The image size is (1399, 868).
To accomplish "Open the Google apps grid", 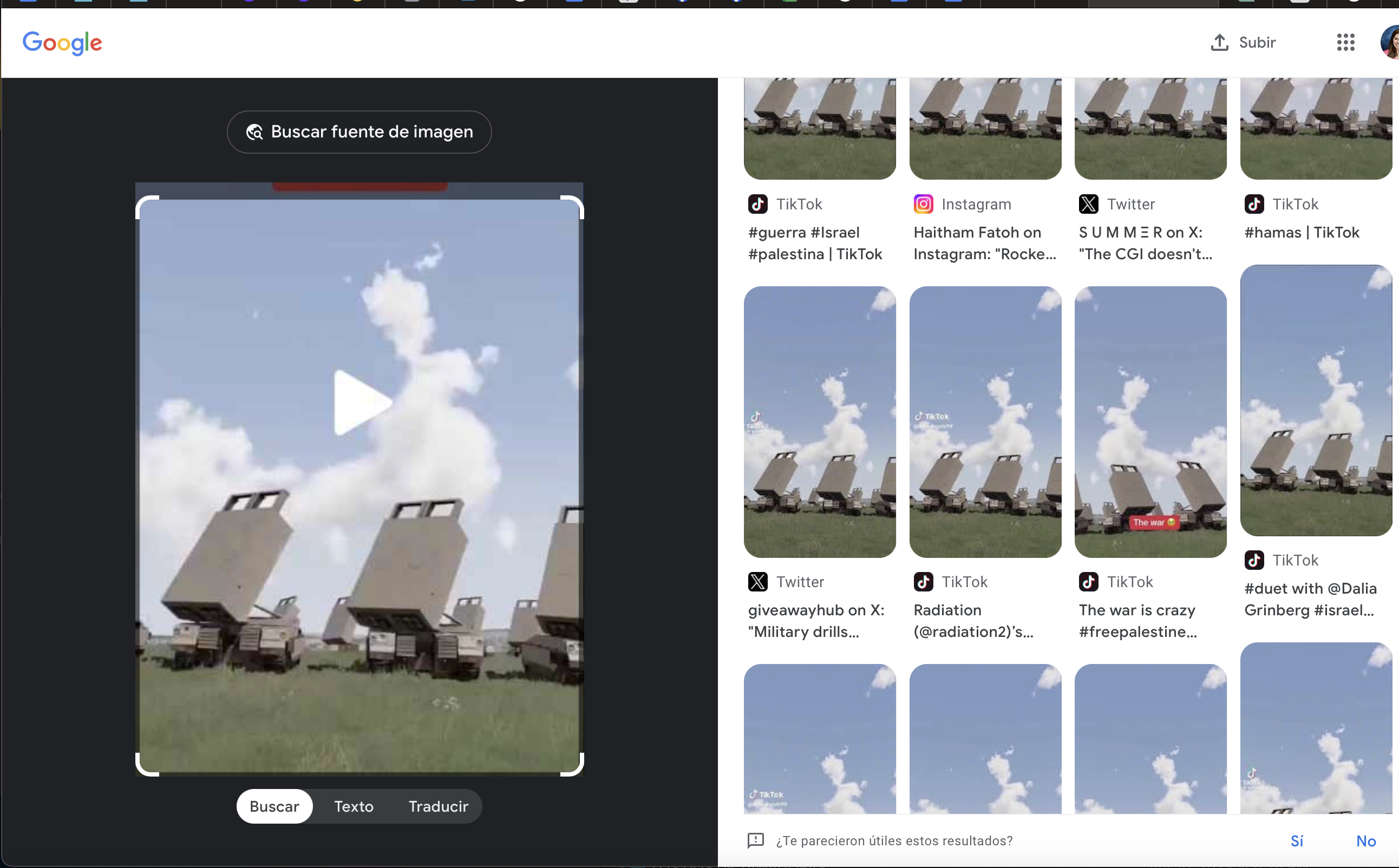I will tap(1345, 43).
